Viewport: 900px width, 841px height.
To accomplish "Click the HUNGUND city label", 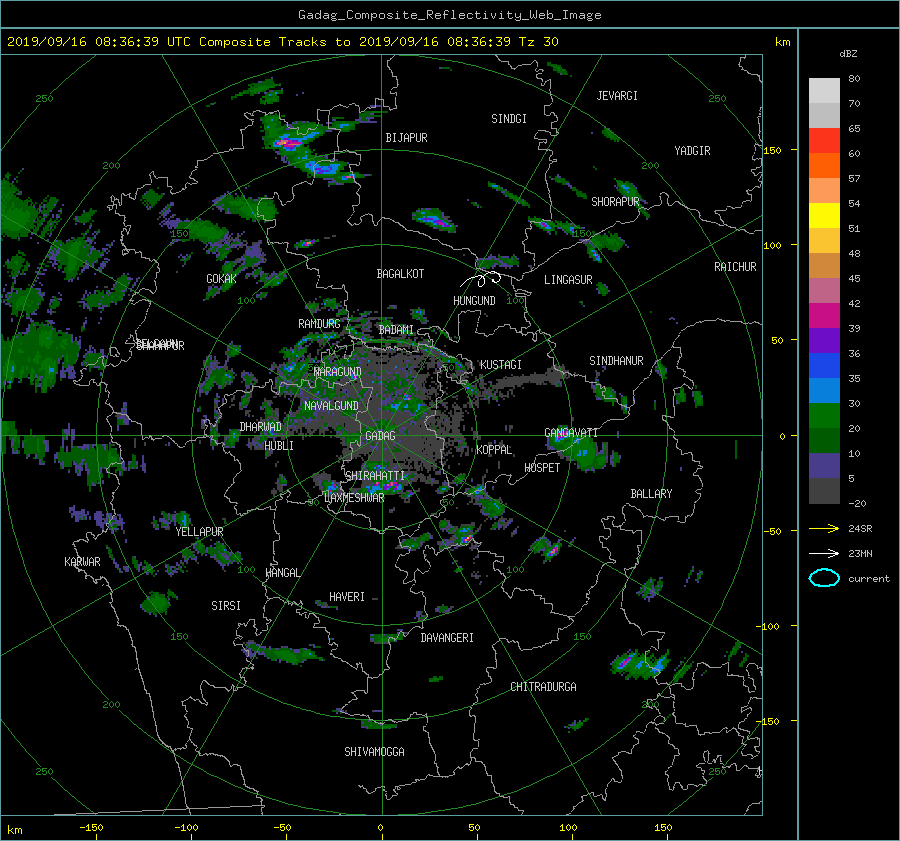I will pyautogui.click(x=474, y=301).
